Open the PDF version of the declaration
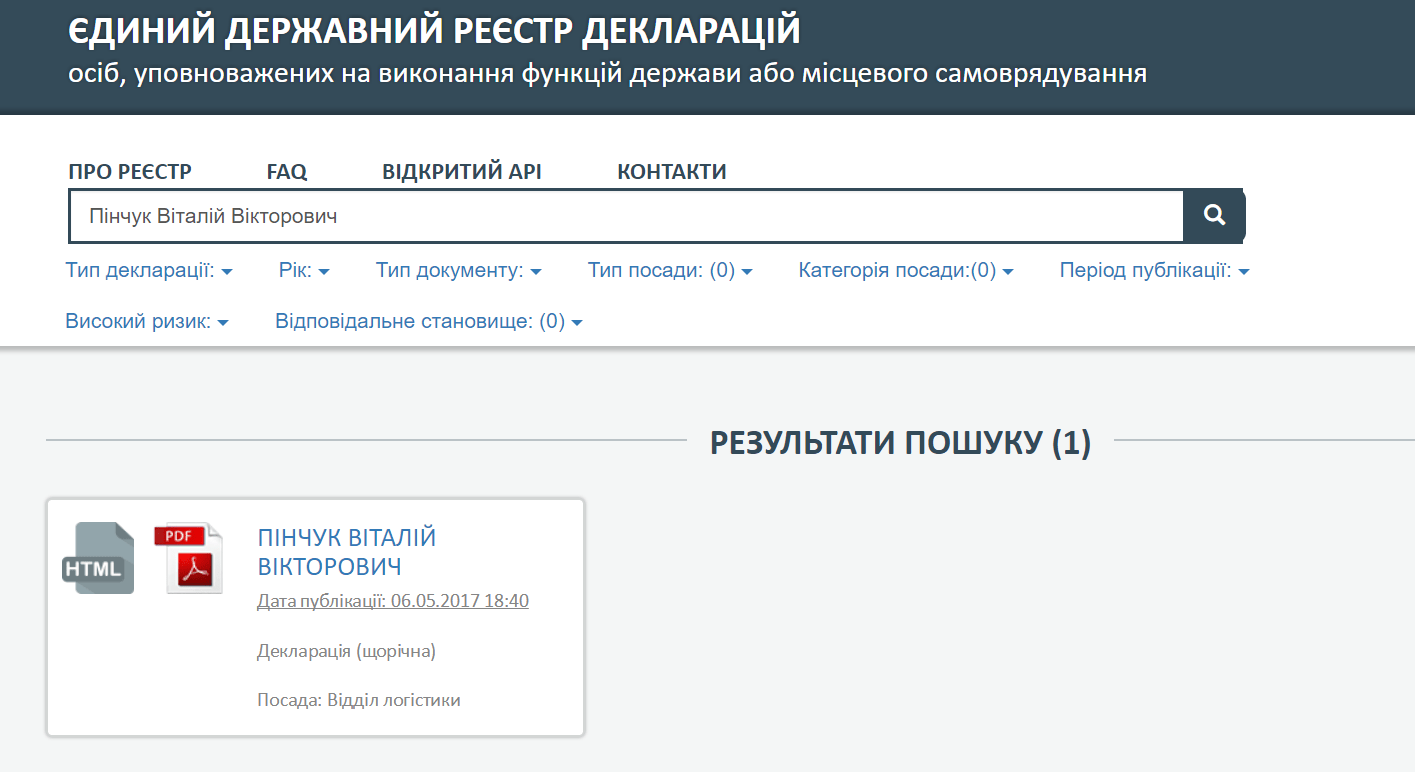 pyautogui.click(x=189, y=558)
